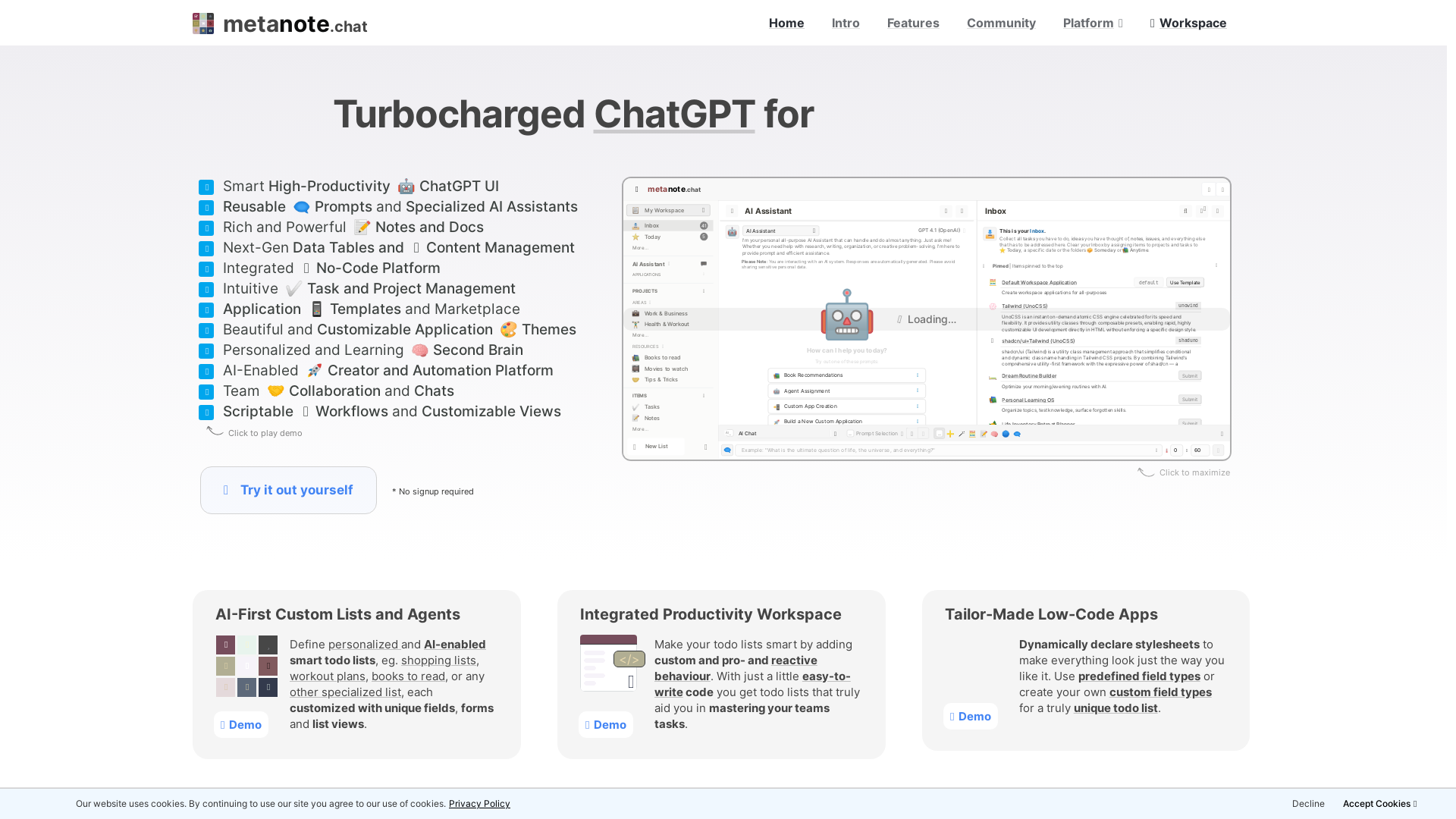Click the metanote.chat logo icon
Viewport: 1456px width, 819px height.
click(203, 24)
